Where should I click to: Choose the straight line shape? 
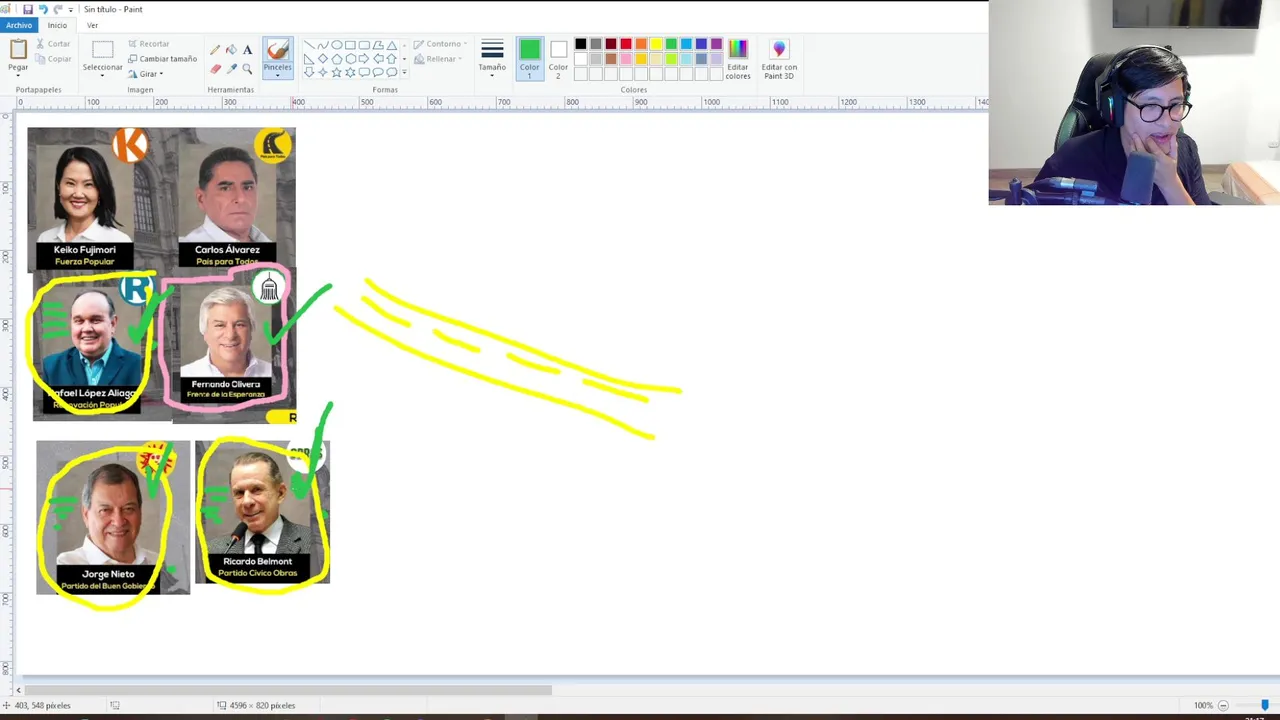pyautogui.click(x=309, y=45)
